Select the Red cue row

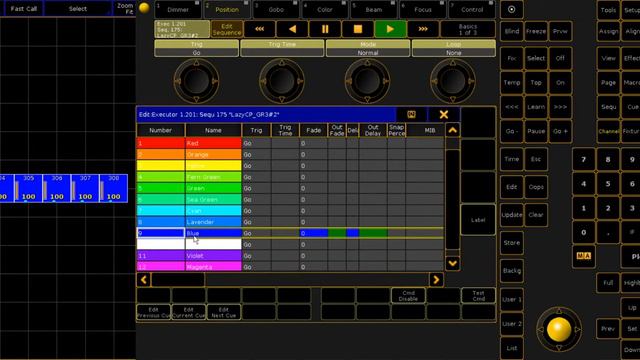point(290,143)
